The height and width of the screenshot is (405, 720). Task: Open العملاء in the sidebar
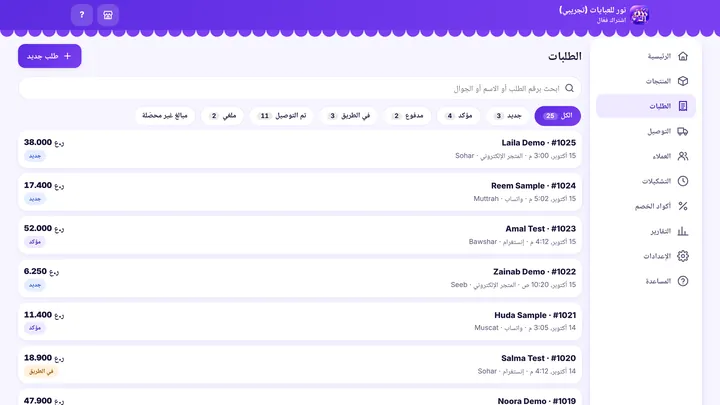(x=646, y=156)
